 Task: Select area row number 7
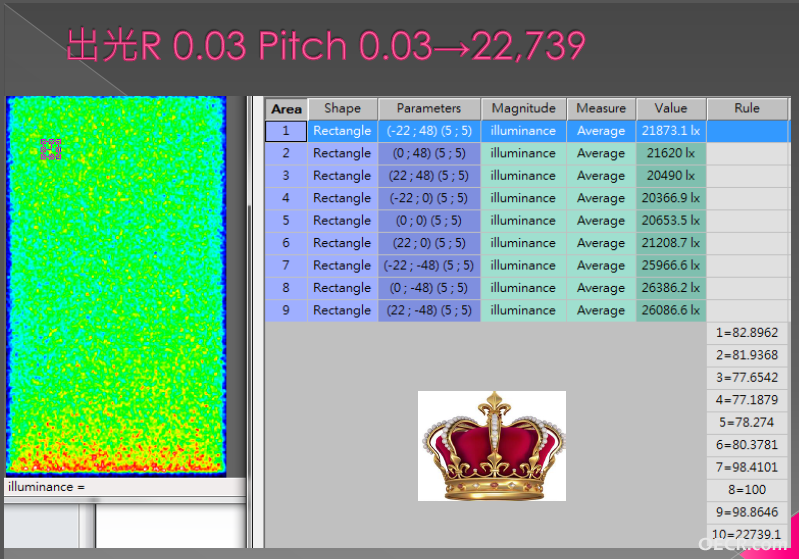point(286,265)
